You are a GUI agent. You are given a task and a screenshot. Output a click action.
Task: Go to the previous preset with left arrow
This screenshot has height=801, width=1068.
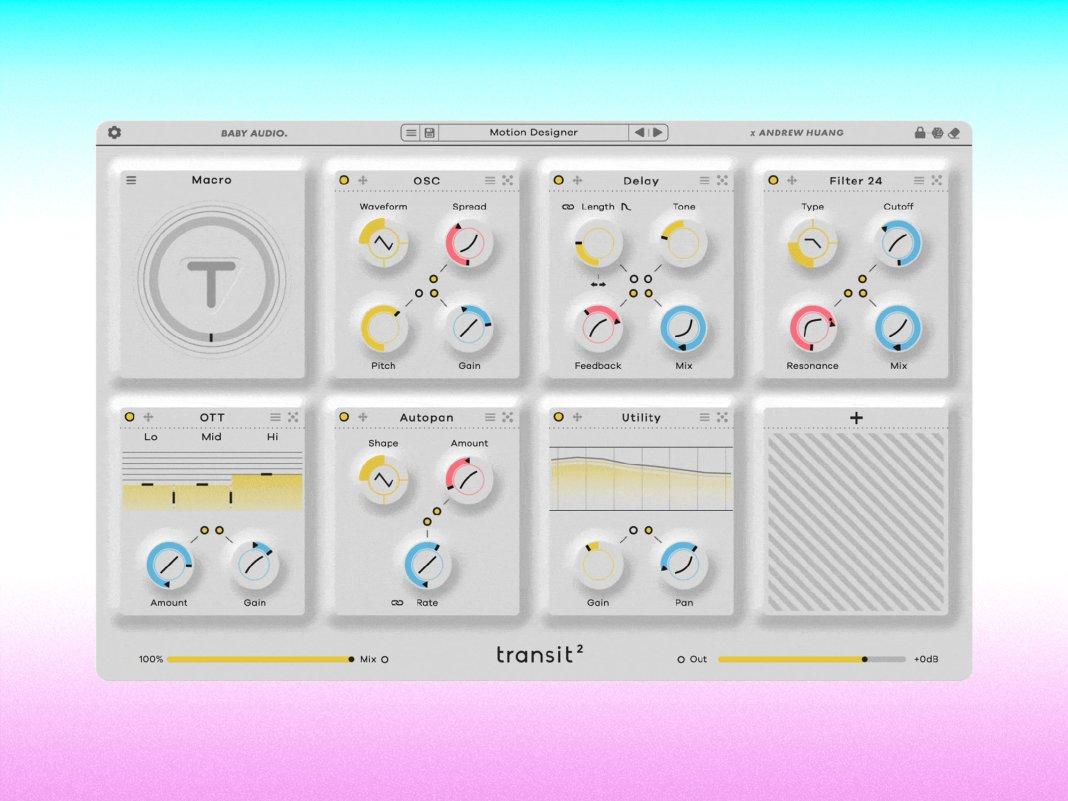[640, 132]
